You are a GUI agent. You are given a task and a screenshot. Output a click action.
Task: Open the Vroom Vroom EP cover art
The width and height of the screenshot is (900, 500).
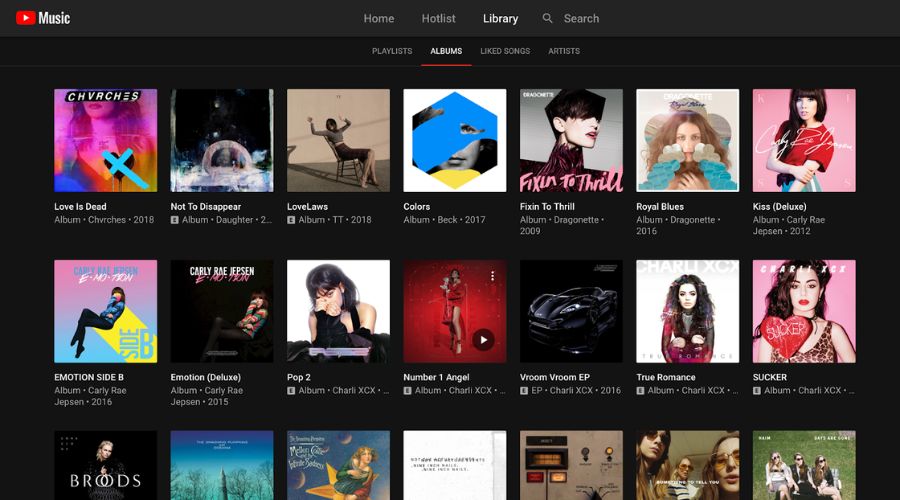coord(571,311)
